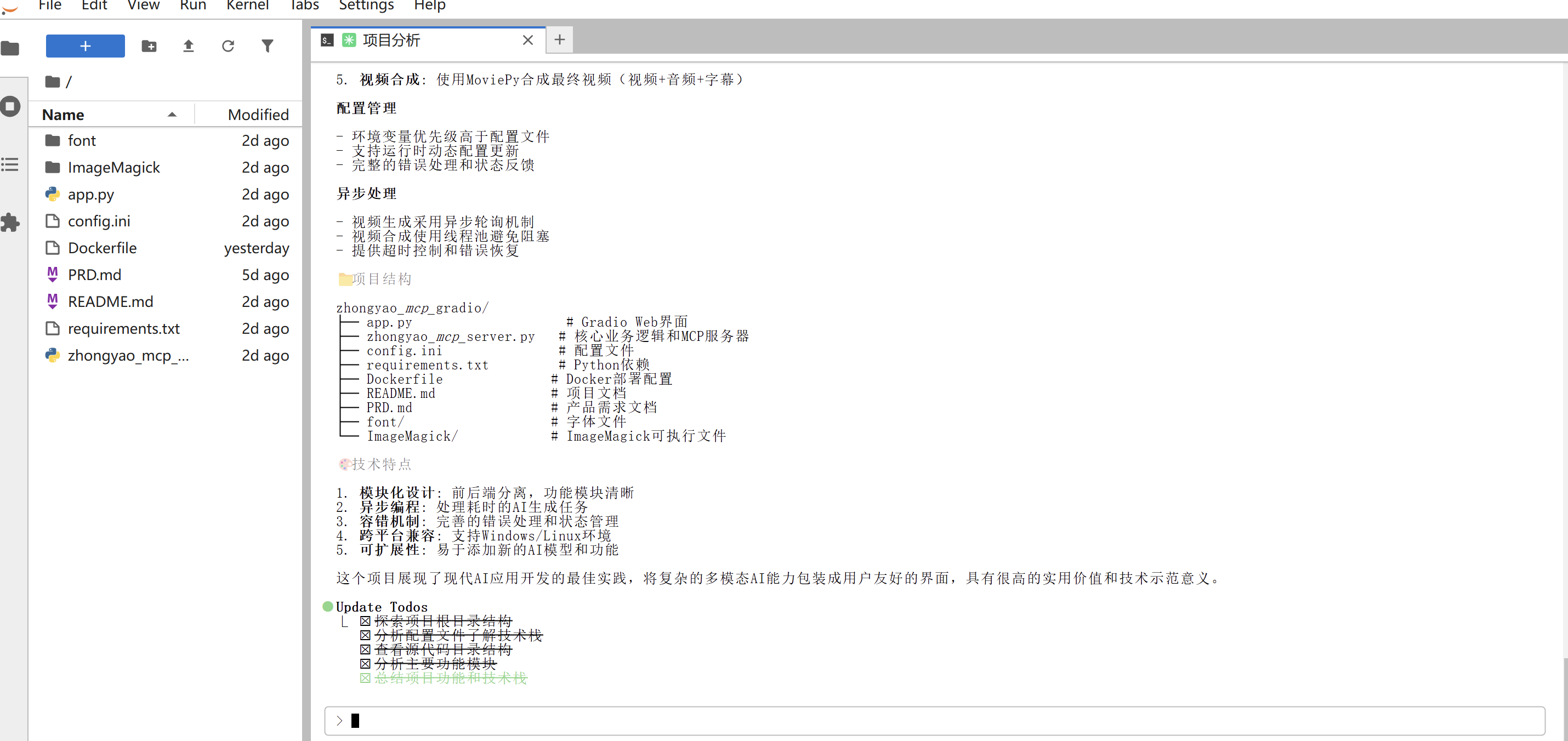Click the 分析主要功能模块 todo checkbox
This screenshot has width=1568, height=741.
pyautogui.click(x=365, y=664)
